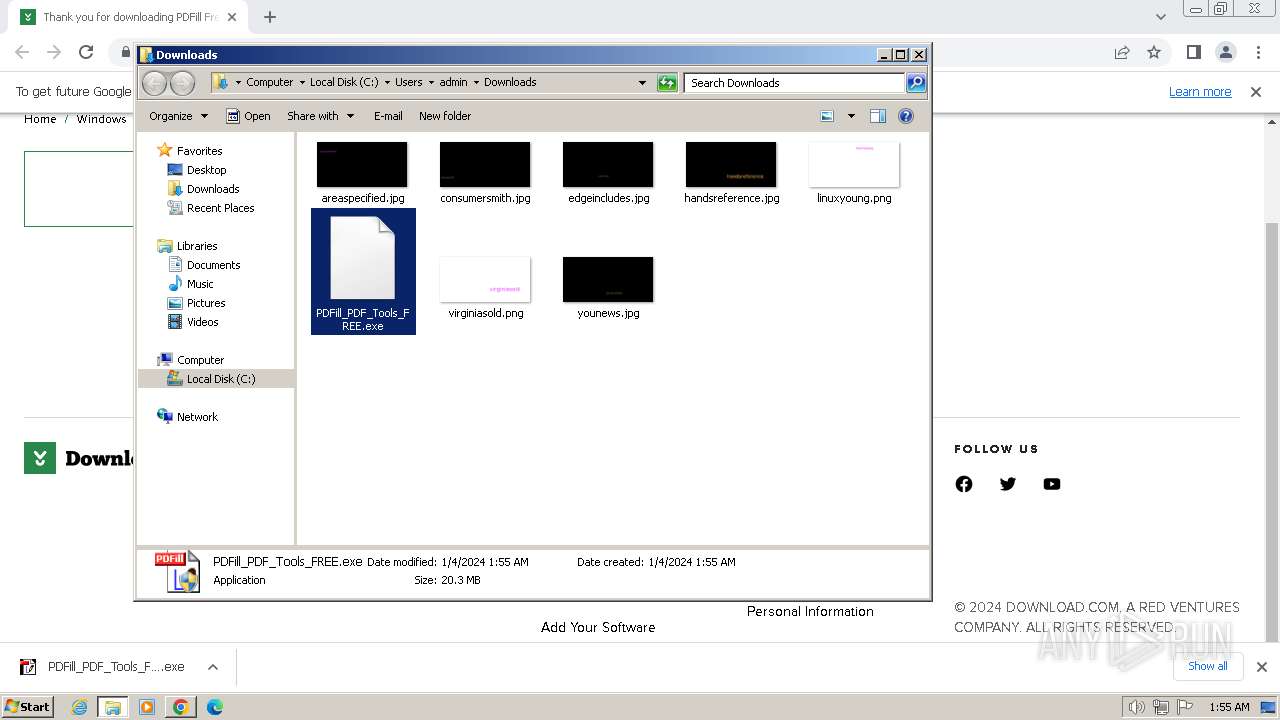Click Open in Explorer toolbar
The image size is (1280, 720).
[x=248, y=116]
